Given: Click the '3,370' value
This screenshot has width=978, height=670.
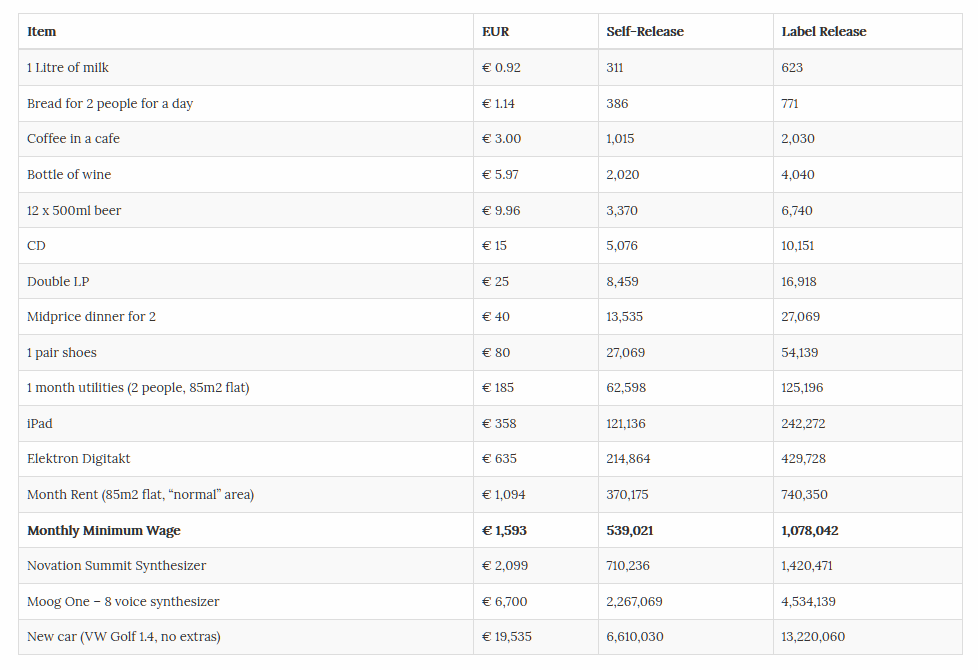Looking at the screenshot, I should (622, 210).
